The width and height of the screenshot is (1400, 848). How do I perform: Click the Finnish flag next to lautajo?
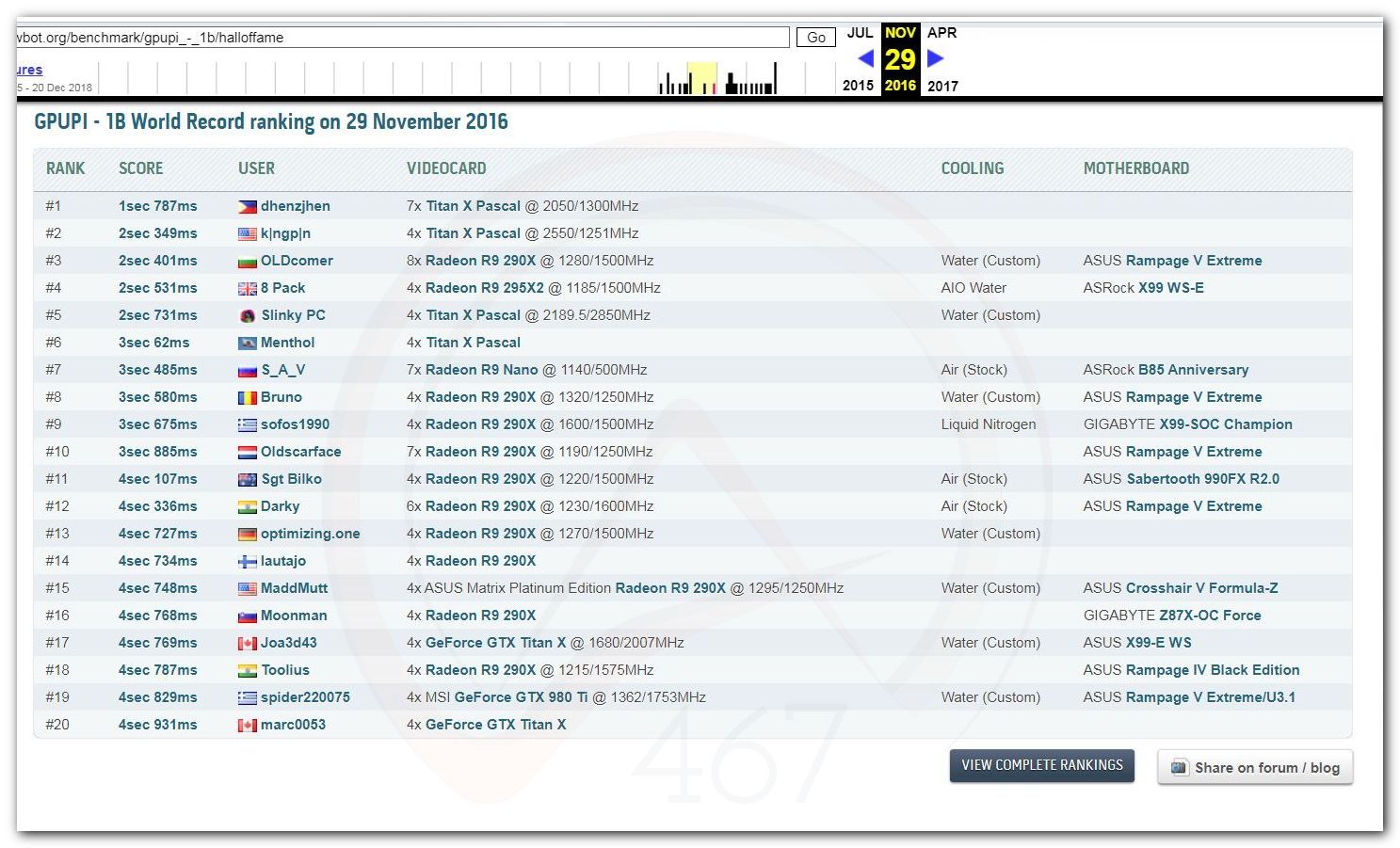click(x=247, y=561)
